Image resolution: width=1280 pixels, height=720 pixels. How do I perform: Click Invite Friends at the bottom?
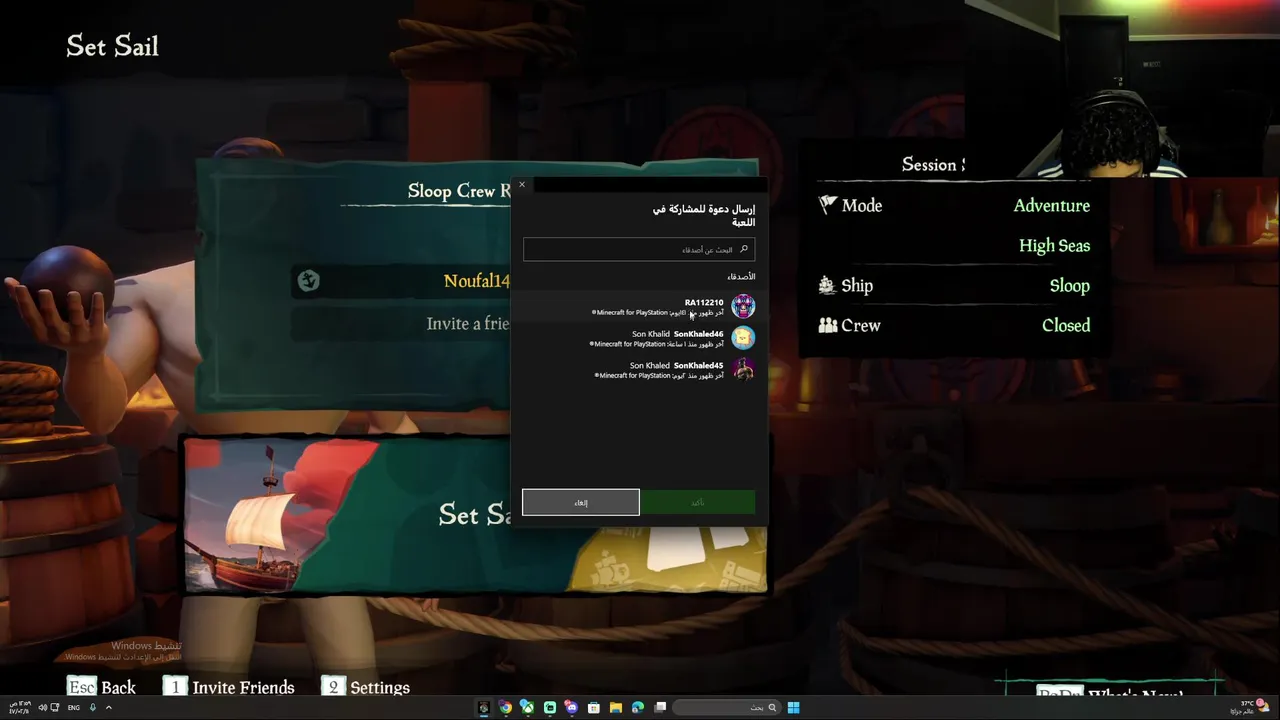(x=230, y=687)
